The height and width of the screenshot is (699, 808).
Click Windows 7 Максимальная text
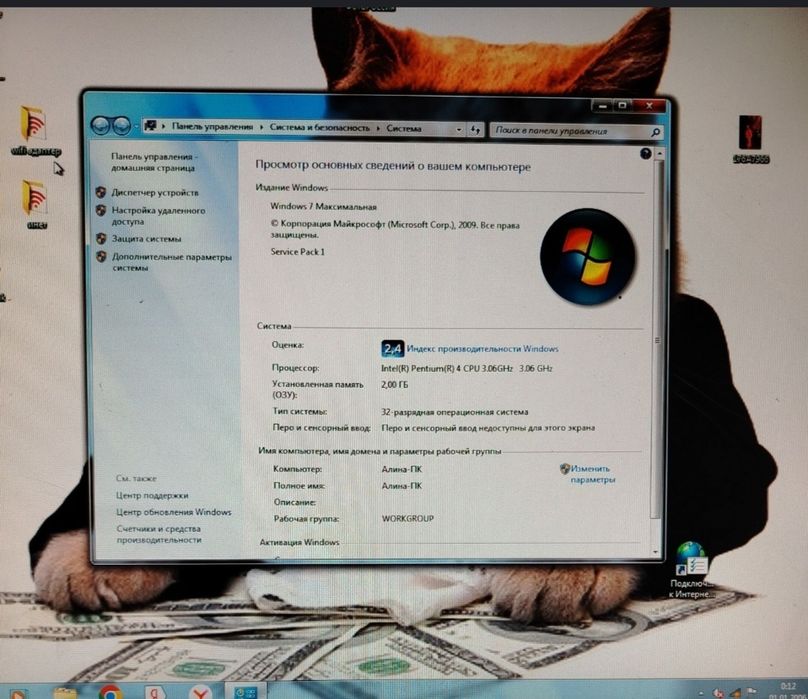323,207
